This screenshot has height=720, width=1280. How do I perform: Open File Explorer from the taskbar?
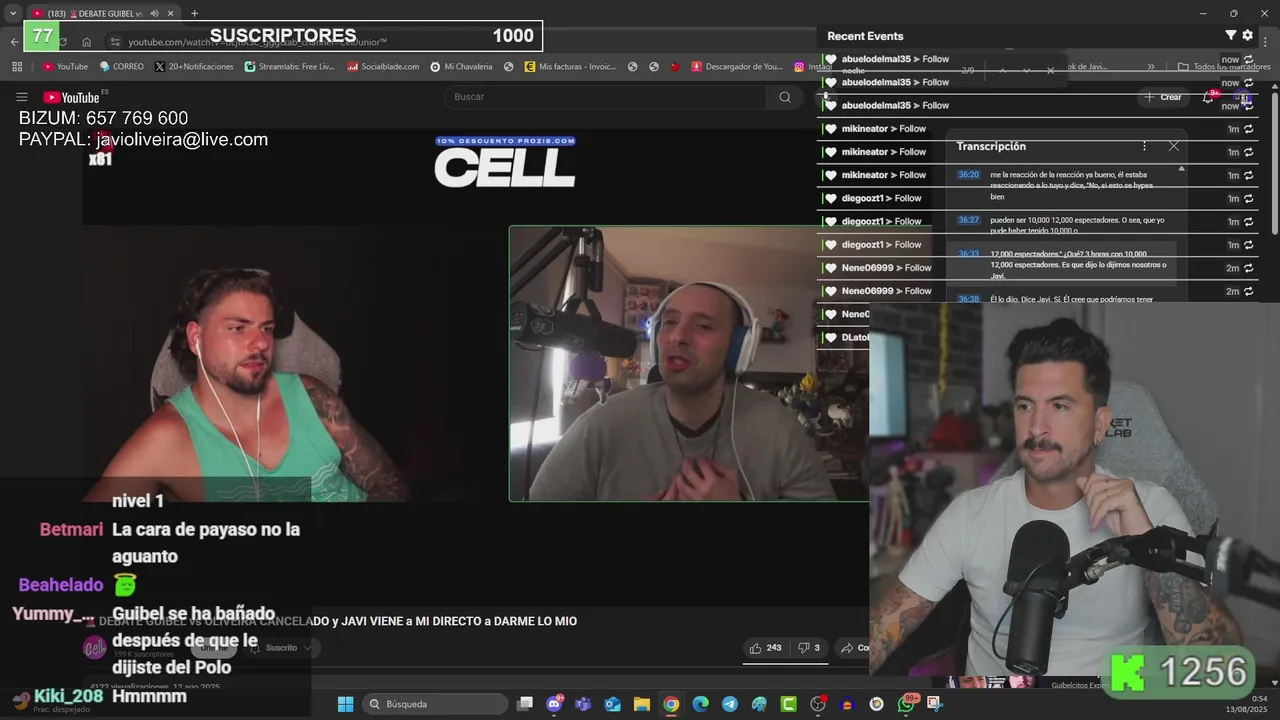click(x=642, y=704)
